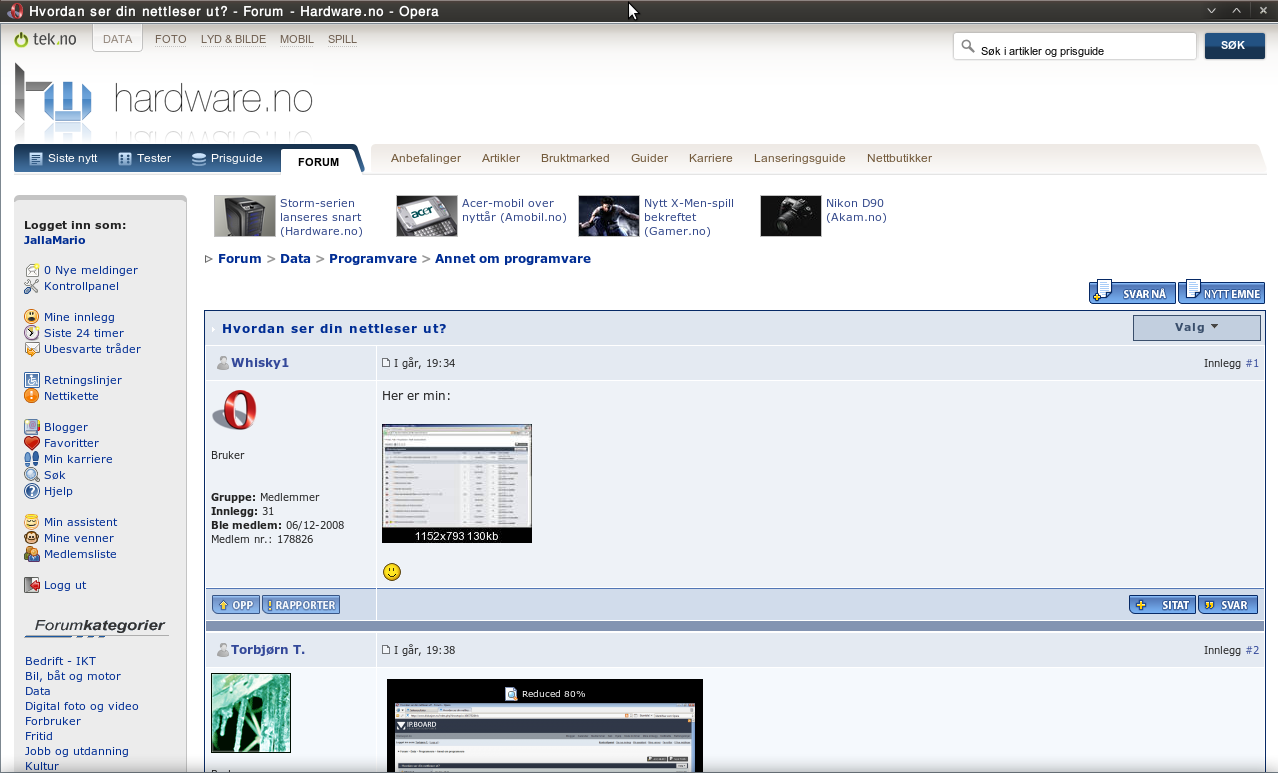Click the Mine innlegg smiley icon
1278x773 pixels.
32,317
